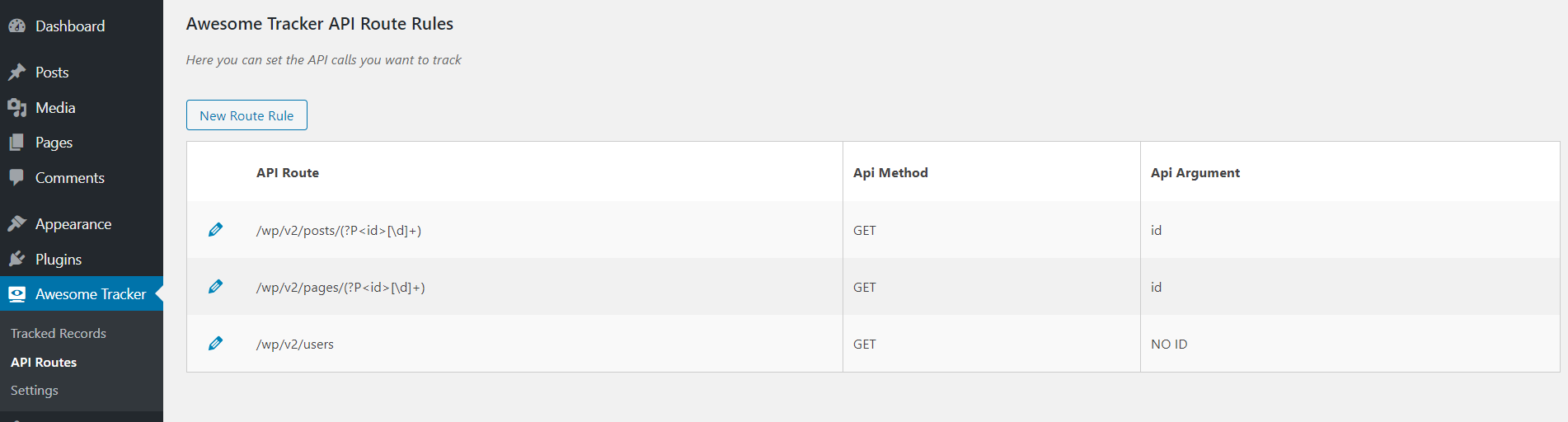Click the Plugins plug icon

[16, 260]
